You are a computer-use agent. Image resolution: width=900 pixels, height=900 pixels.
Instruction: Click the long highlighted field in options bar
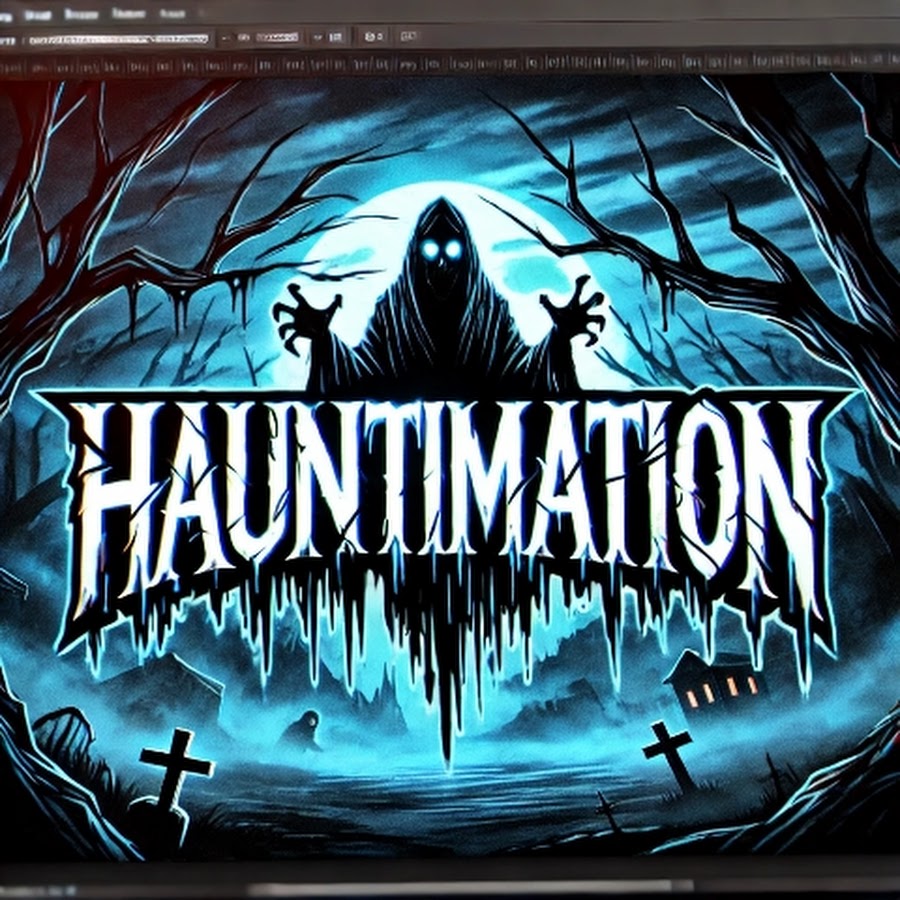pyautogui.click(x=118, y=39)
